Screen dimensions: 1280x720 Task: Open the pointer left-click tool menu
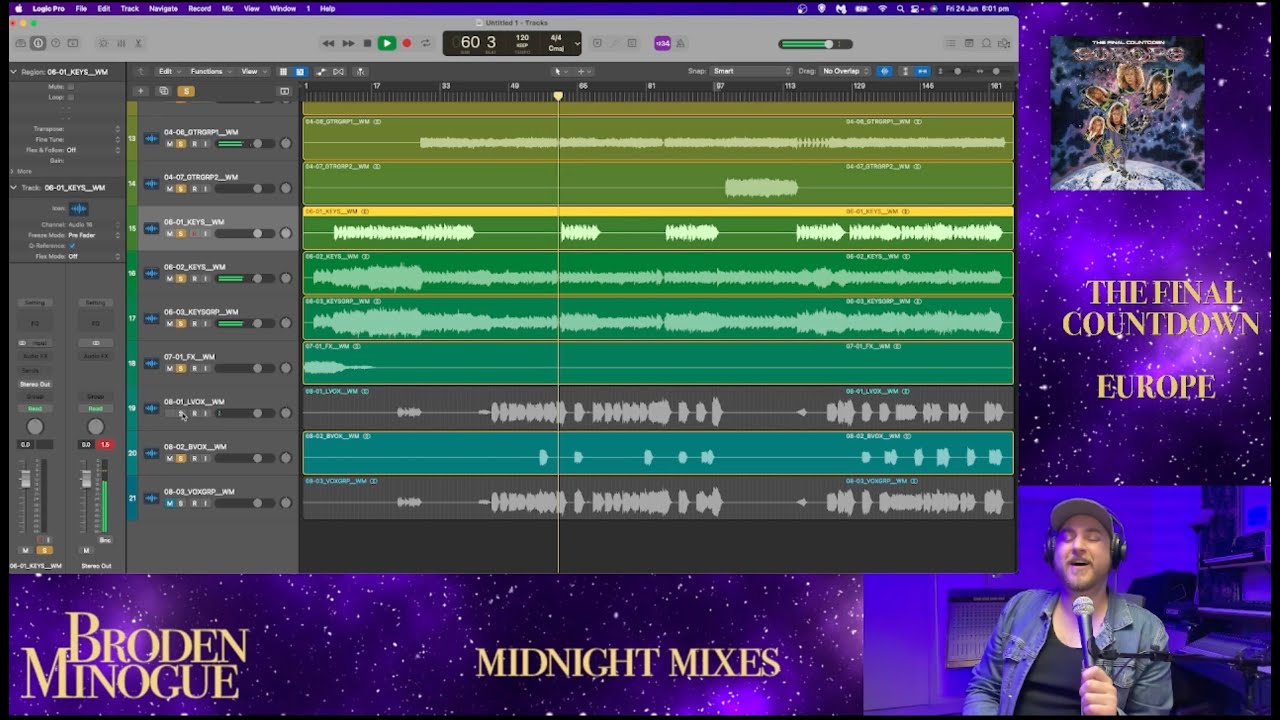point(559,71)
